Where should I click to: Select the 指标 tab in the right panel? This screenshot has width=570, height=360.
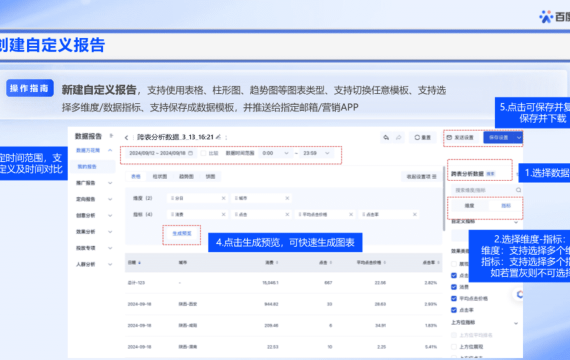click(x=506, y=206)
